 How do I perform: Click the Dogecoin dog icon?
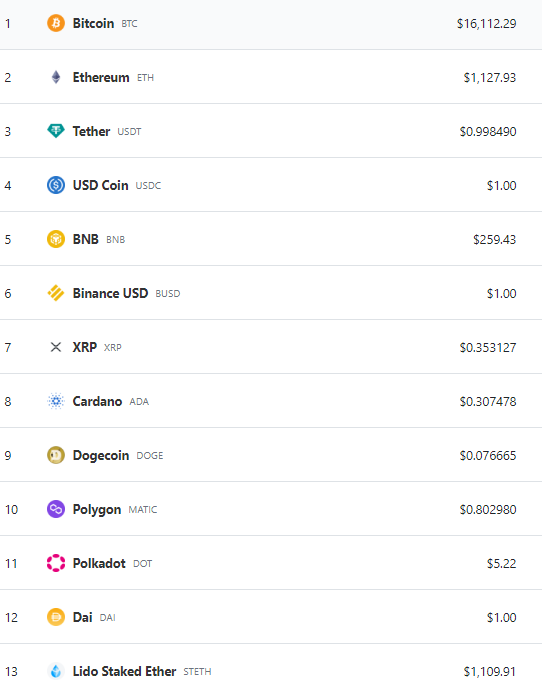(56, 455)
